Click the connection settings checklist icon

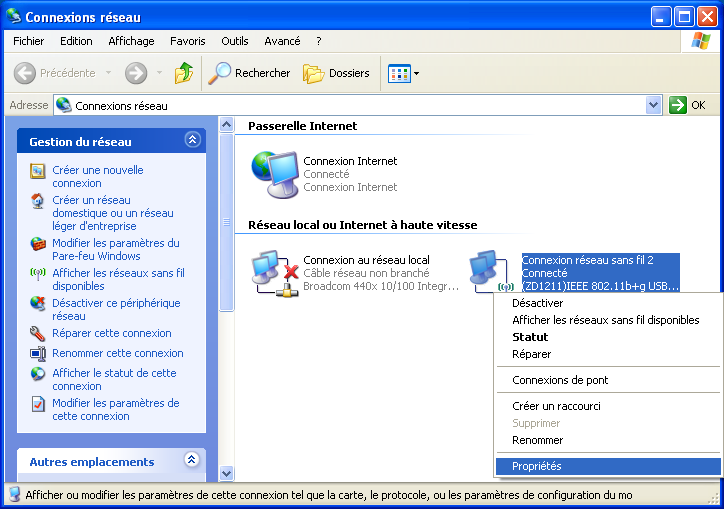38,404
